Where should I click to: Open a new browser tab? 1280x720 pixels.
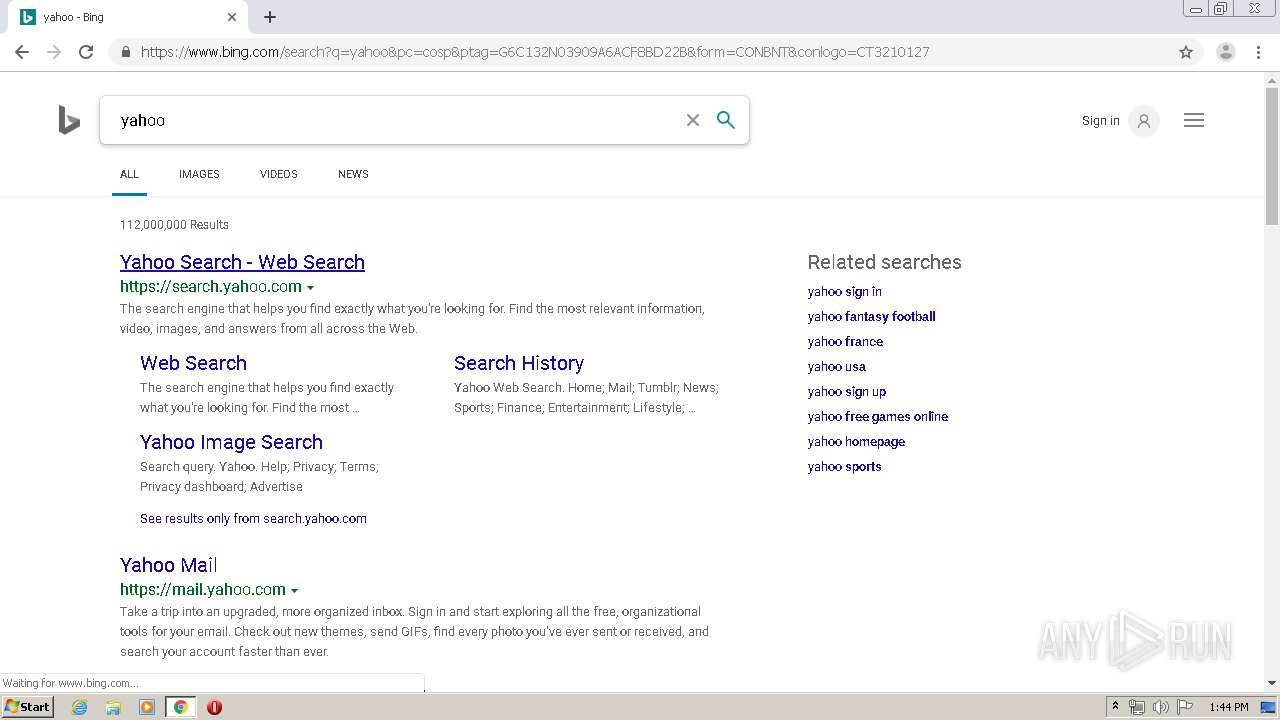click(270, 17)
